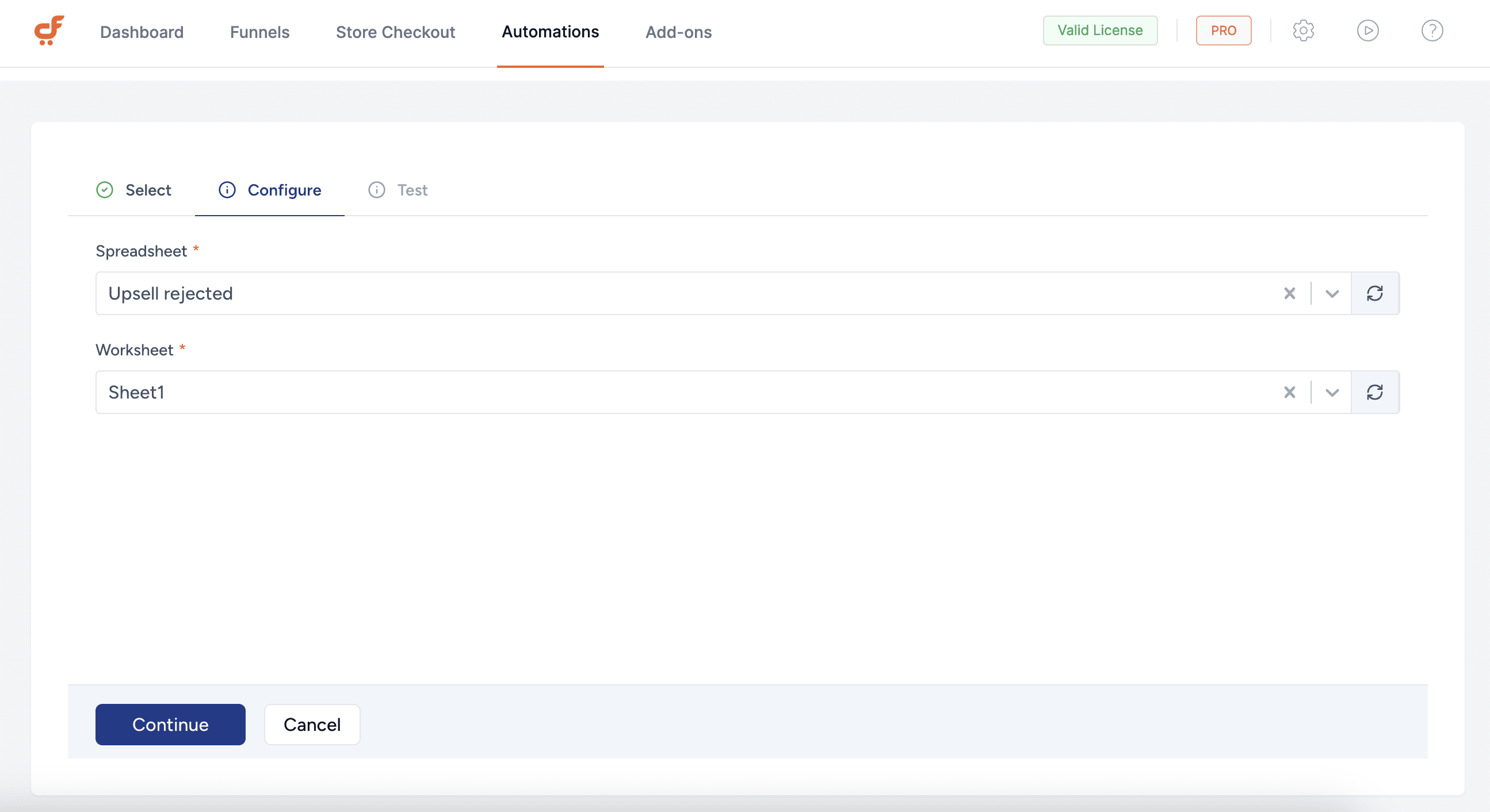
Task: Click the green checkmark on Select step
Action: pyautogui.click(x=105, y=190)
